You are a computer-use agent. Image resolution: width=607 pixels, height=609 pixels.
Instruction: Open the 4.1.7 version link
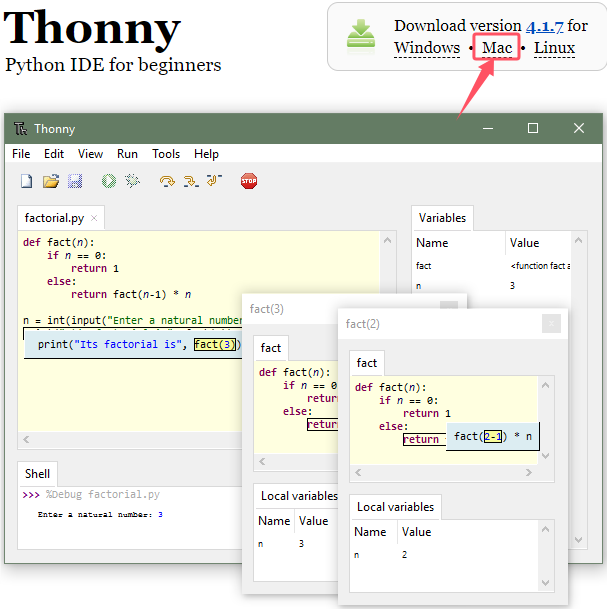point(544,26)
